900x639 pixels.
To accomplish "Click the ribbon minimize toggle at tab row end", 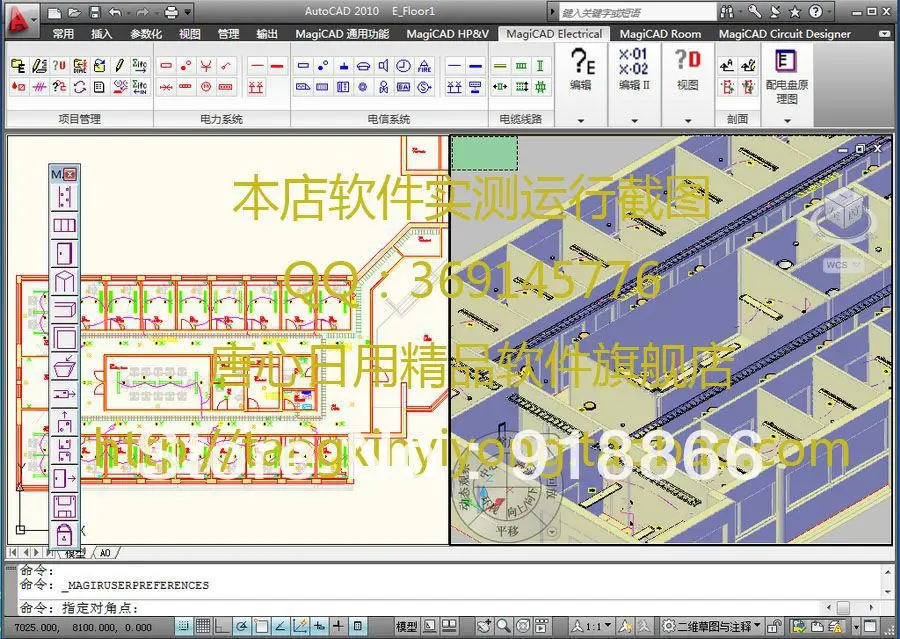I will [x=883, y=34].
